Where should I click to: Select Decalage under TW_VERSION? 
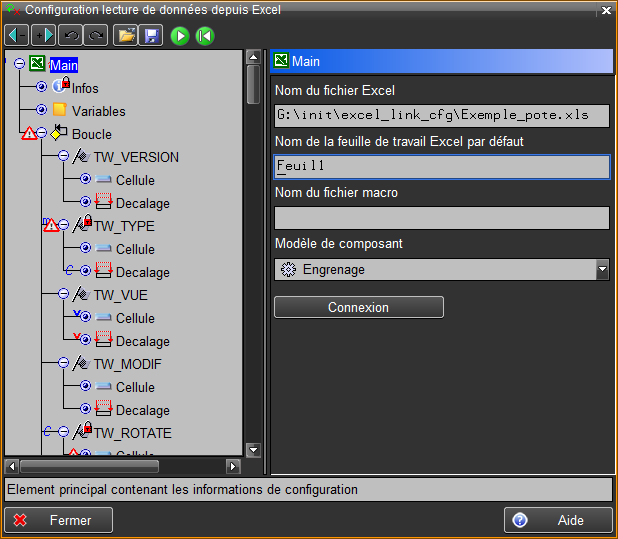click(x=142, y=203)
